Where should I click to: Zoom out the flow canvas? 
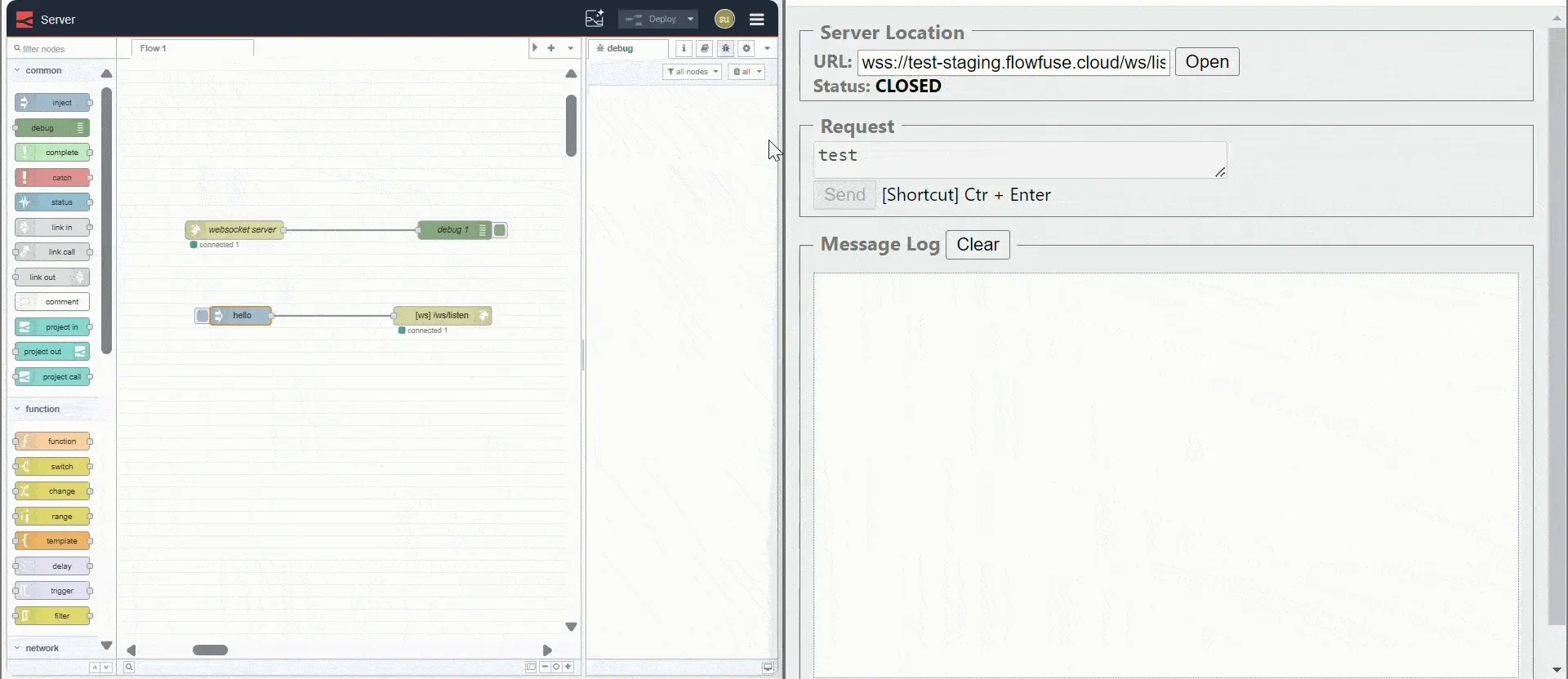click(545, 667)
